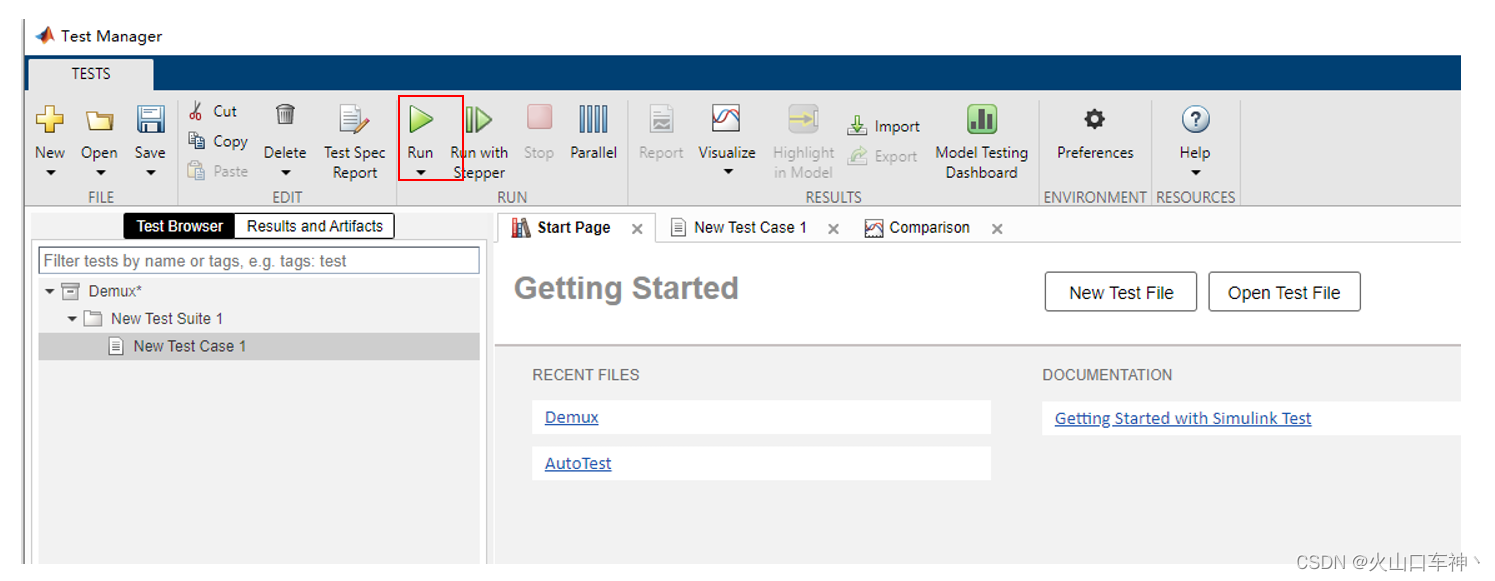Click the Report icon
Screen dimensions: 1495x581
(661, 119)
